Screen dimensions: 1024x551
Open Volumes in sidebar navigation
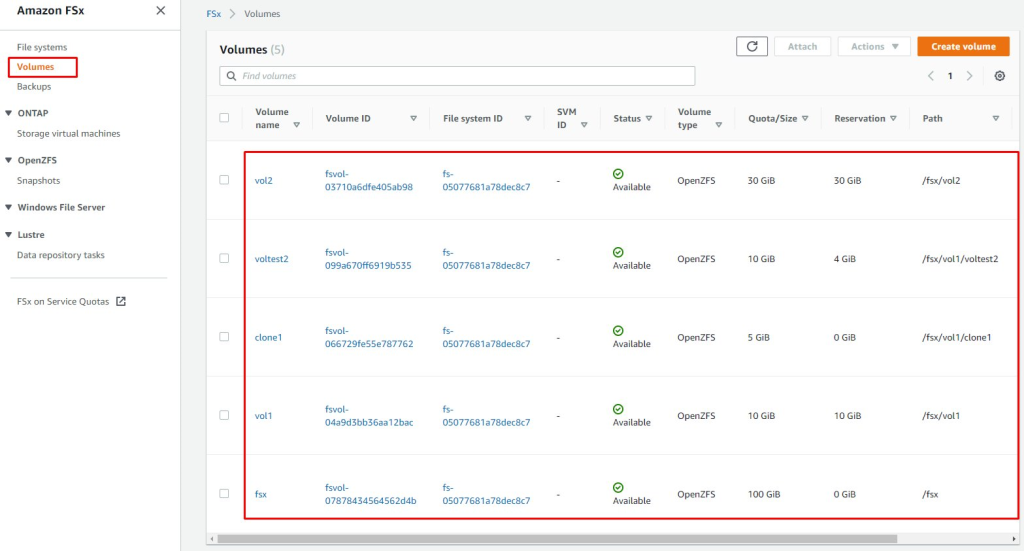click(x=35, y=67)
